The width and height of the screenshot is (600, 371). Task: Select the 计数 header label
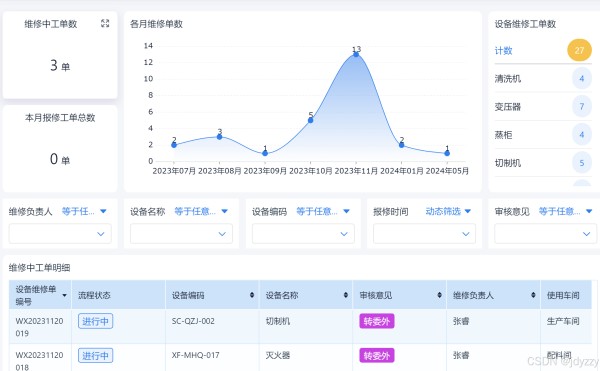point(503,50)
